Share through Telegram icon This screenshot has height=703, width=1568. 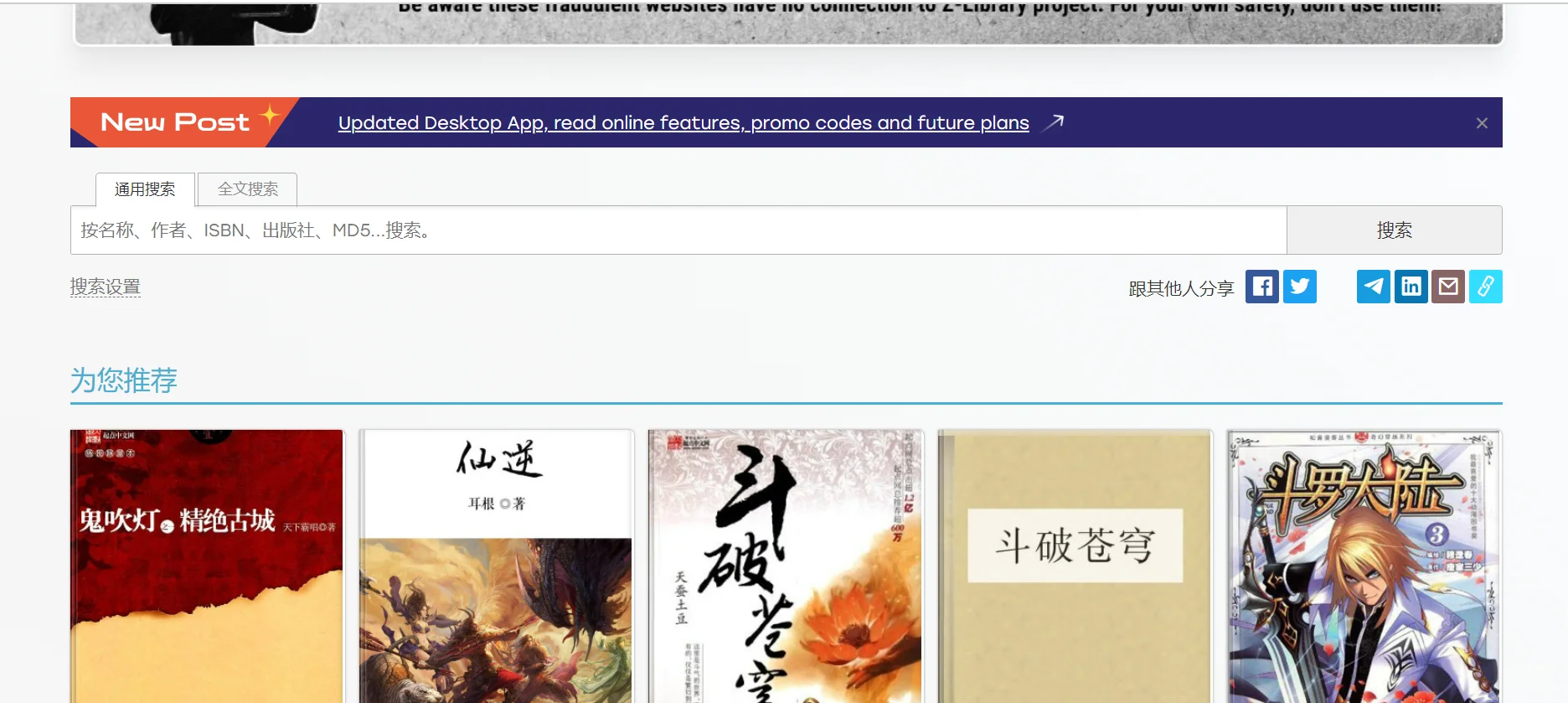tap(1374, 287)
